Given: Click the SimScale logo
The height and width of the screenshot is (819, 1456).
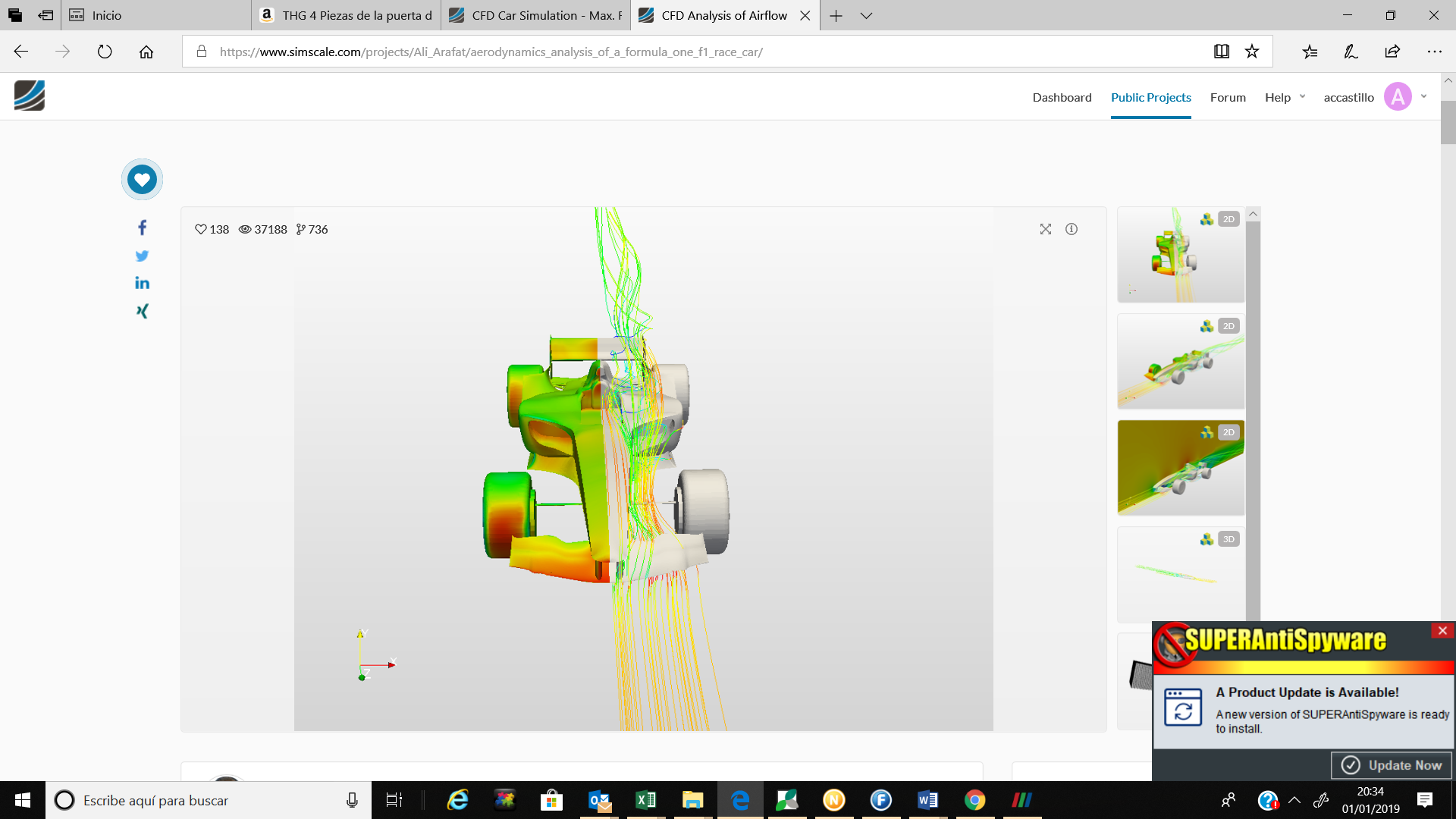Looking at the screenshot, I should pyautogui.click(x=30, y=96).
